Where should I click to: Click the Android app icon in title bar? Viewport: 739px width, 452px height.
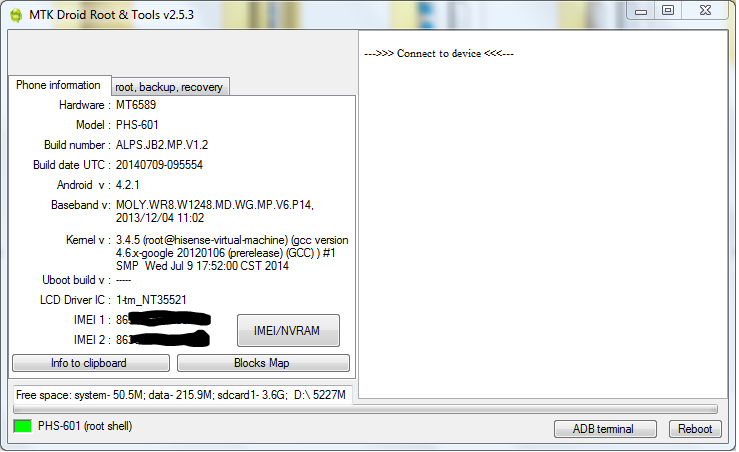coord(16,15)
